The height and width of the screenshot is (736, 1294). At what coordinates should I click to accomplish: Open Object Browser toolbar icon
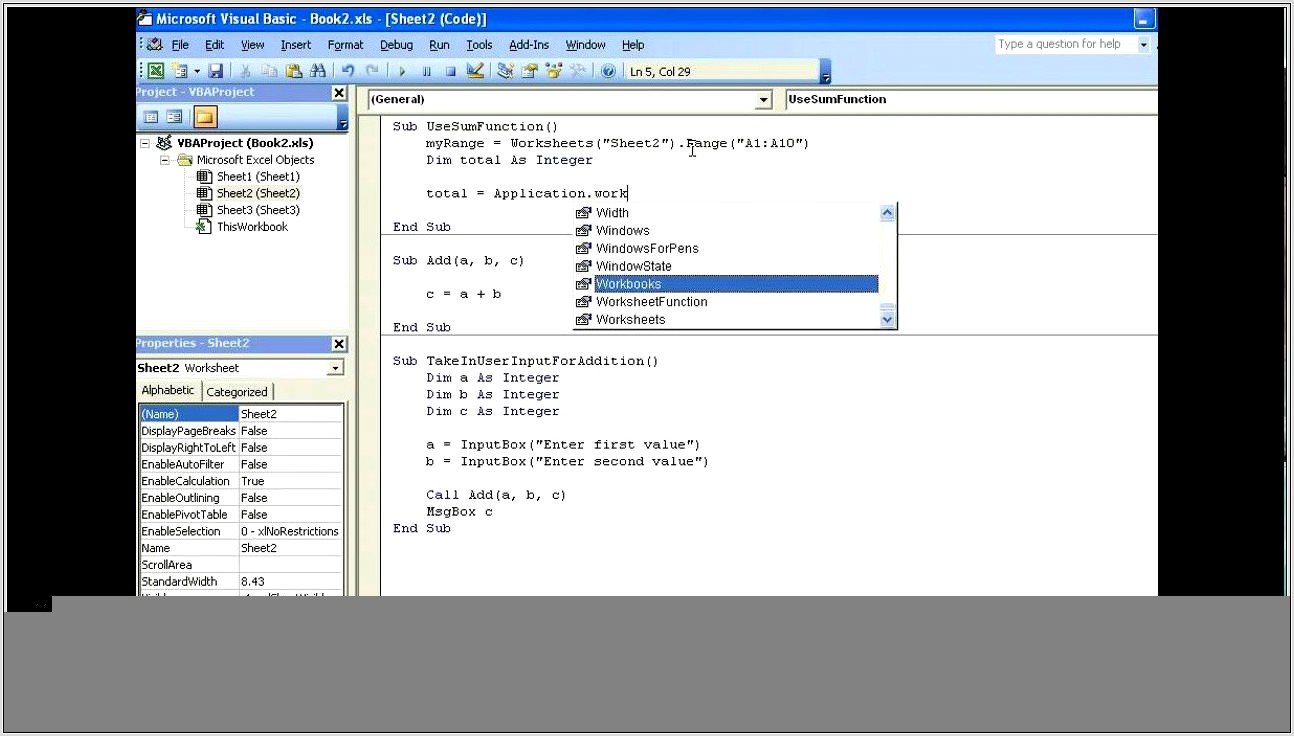553,71
